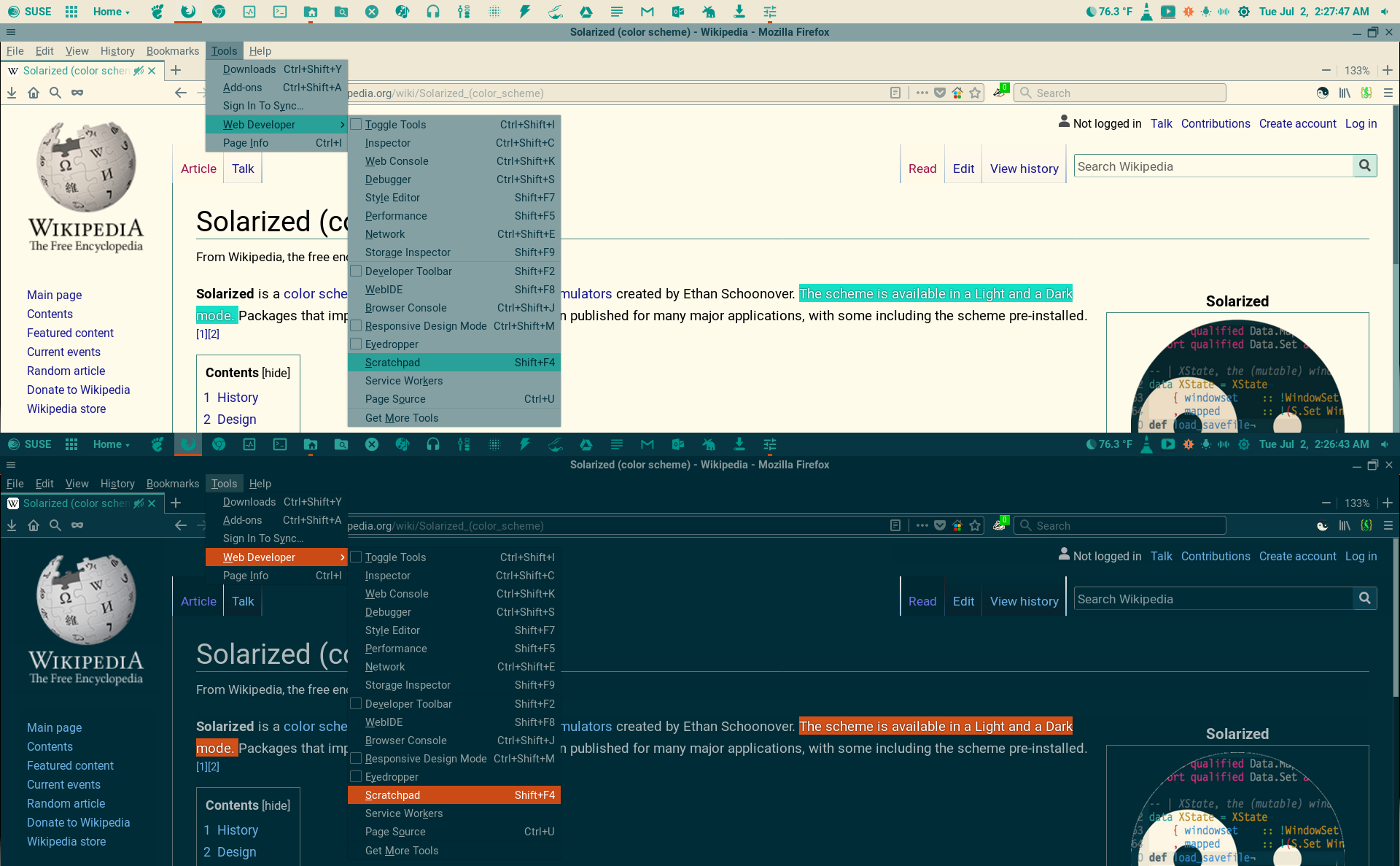The image size is (1400, 866).
Task: Click Log in link in the light page
Action: (1361, 123)
